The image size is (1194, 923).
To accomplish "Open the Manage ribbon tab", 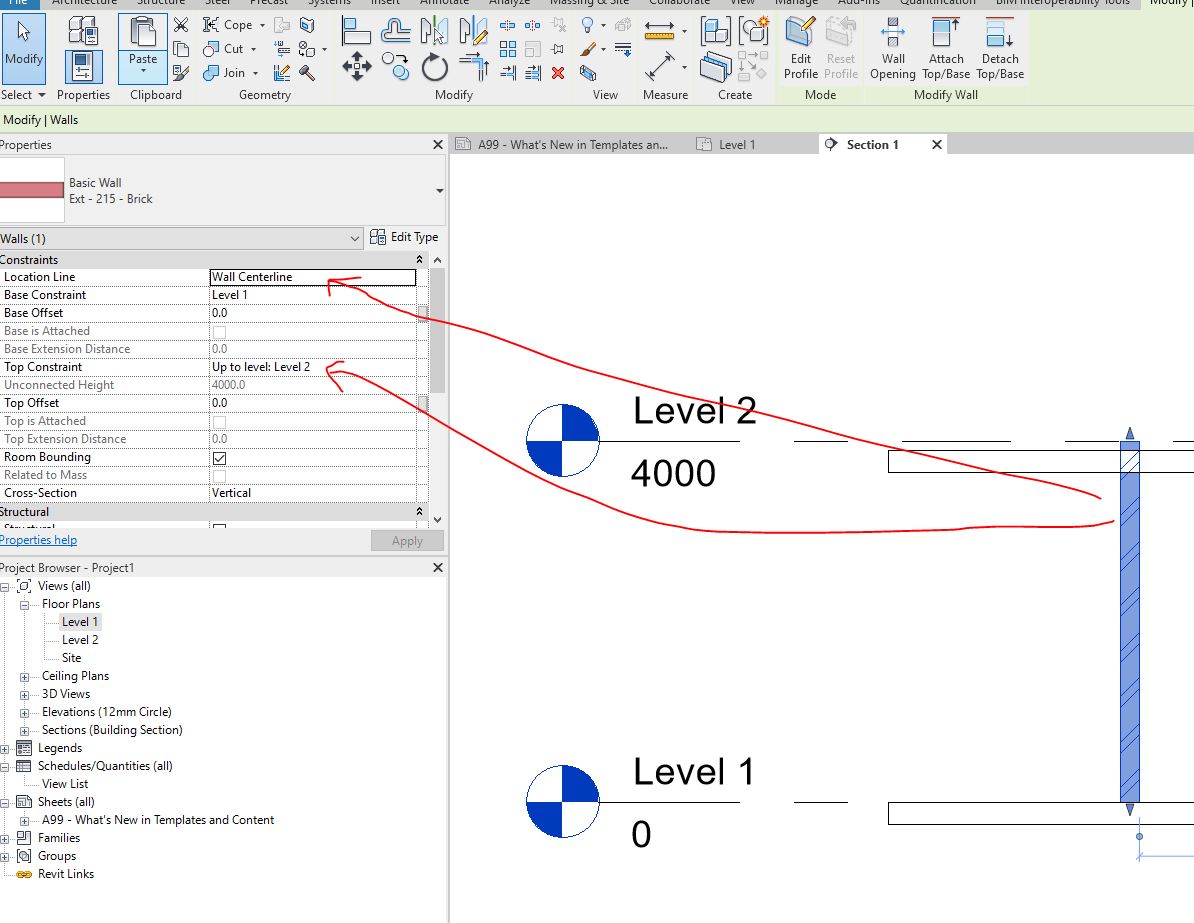I will click(x=796, y=3).
